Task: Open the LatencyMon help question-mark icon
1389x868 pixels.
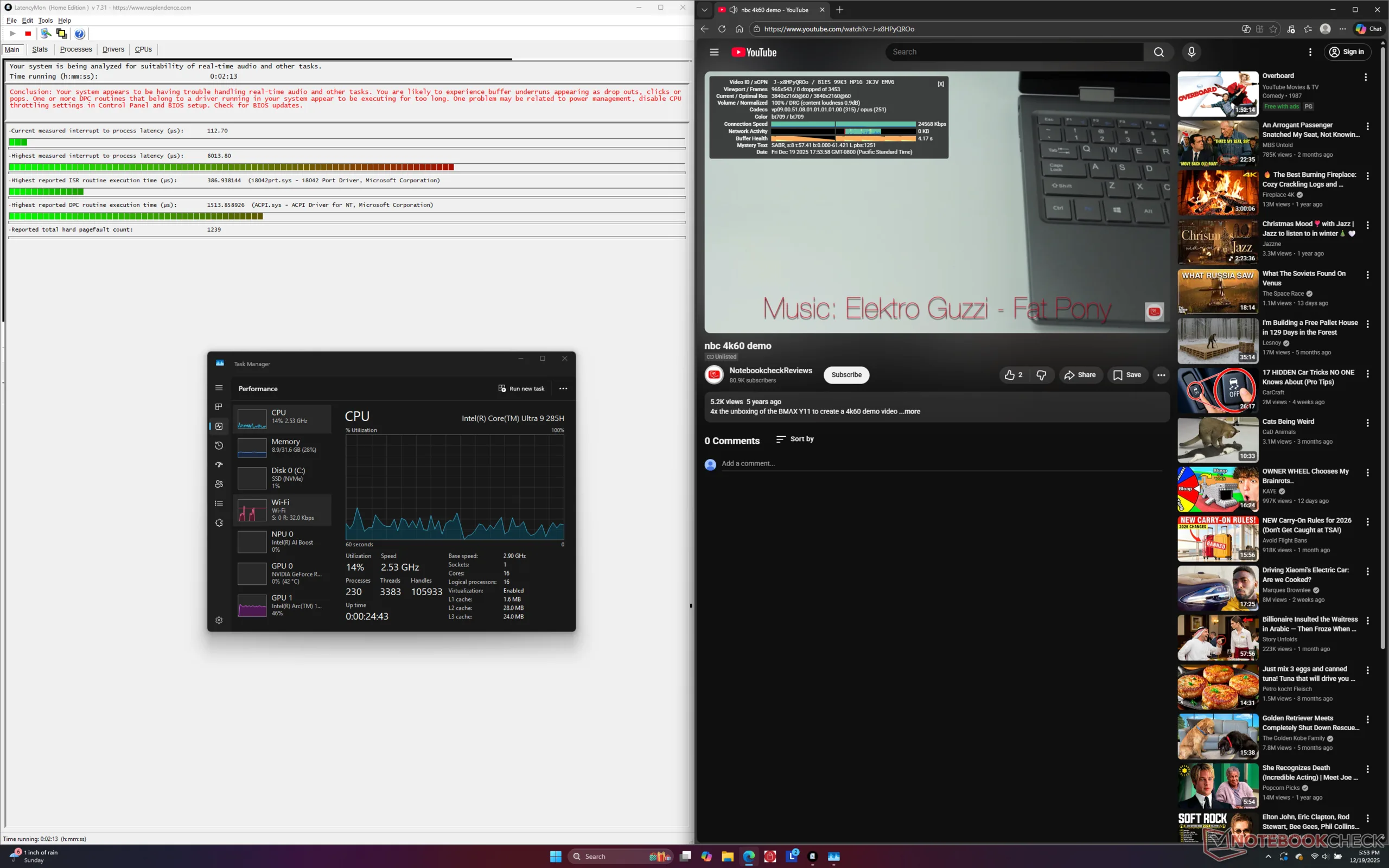Action: 80,34
